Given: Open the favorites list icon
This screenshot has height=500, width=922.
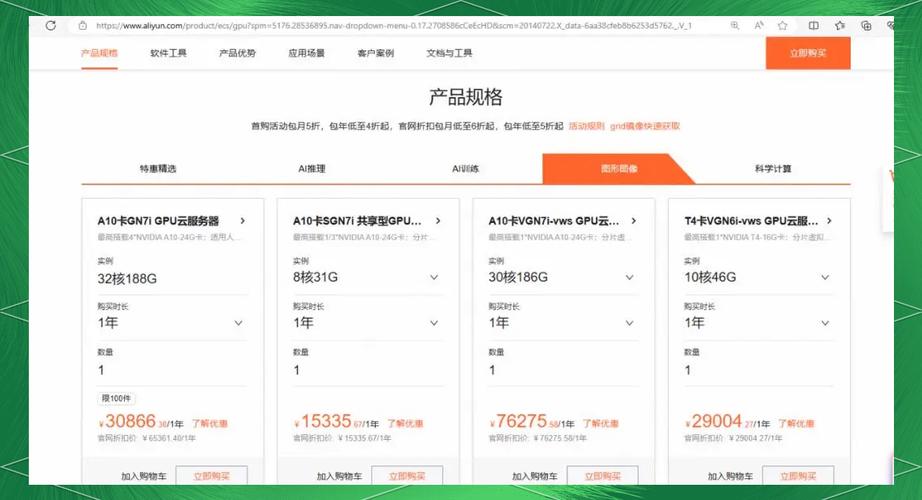Looking at the screenshot, I should tap(840, 25).
